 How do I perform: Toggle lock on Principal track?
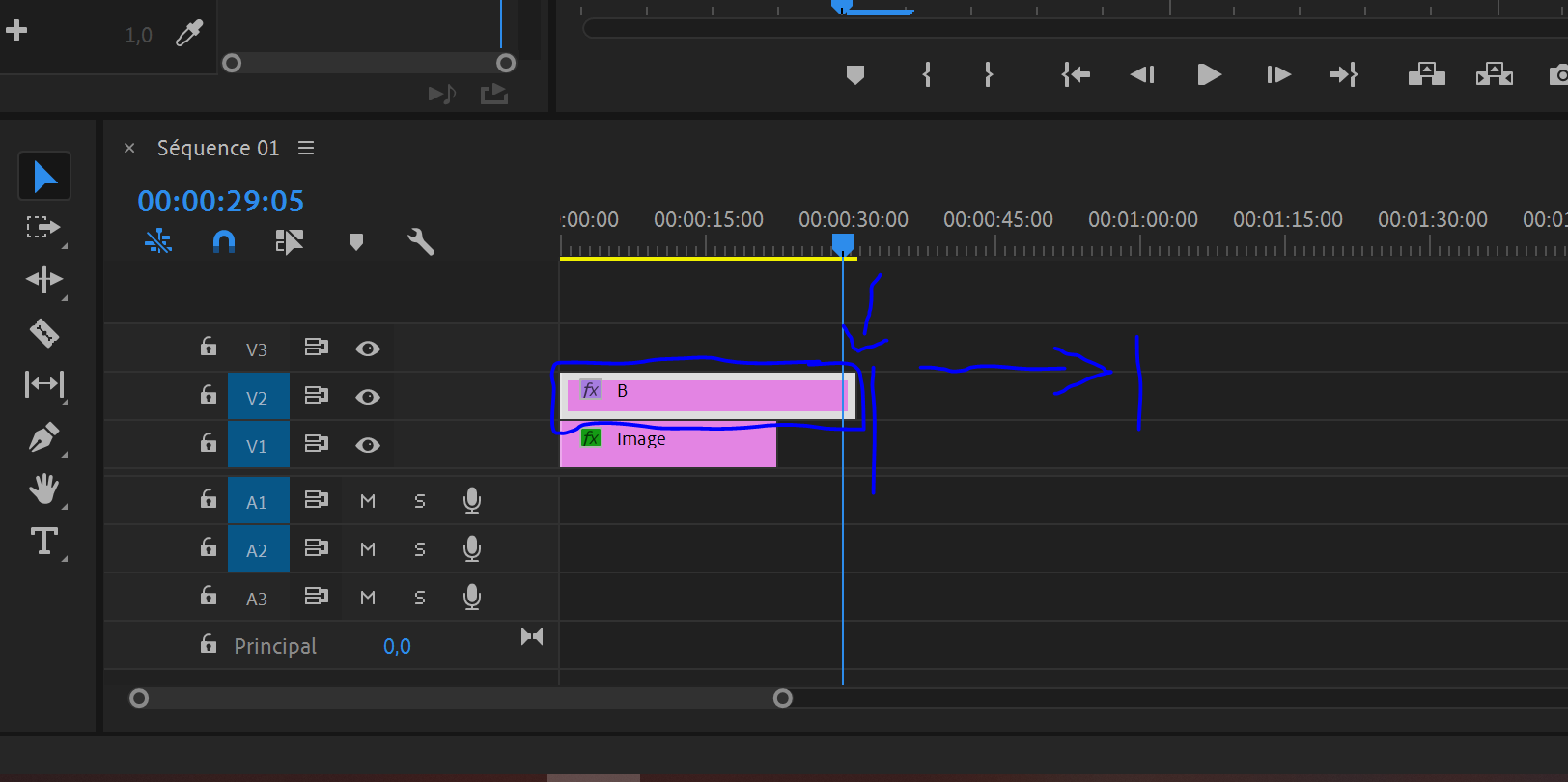(x=209, y=644)
